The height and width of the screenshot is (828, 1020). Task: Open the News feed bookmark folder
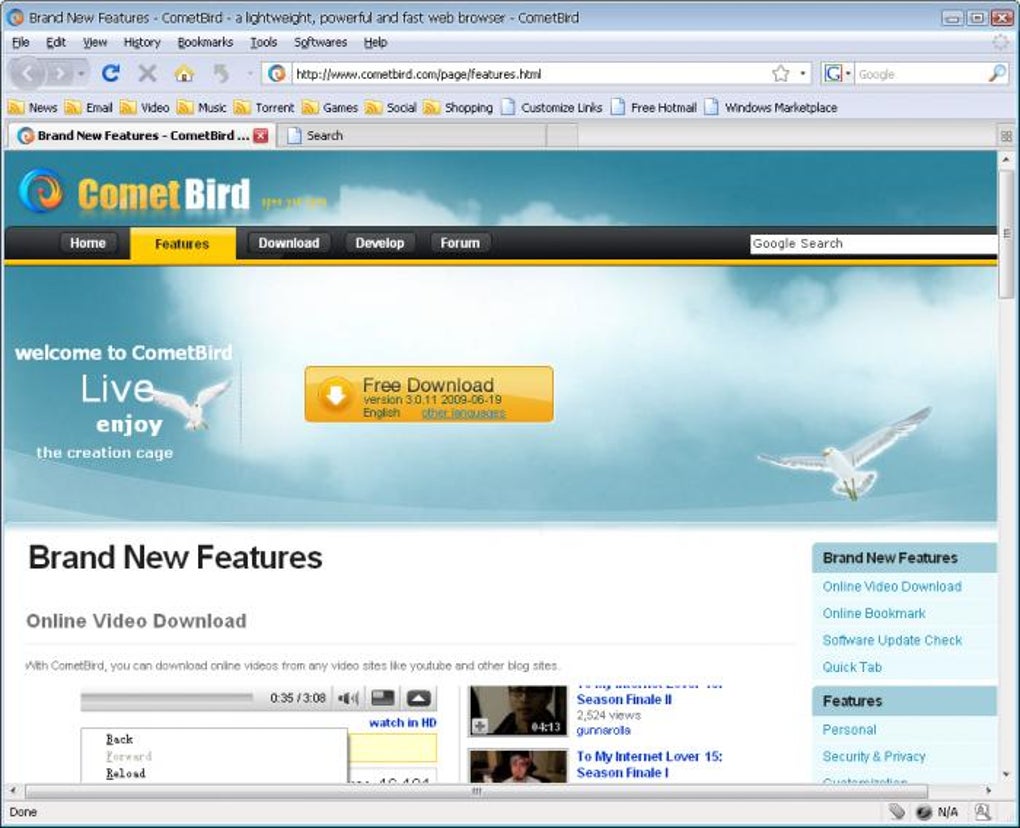click(33, 107)
